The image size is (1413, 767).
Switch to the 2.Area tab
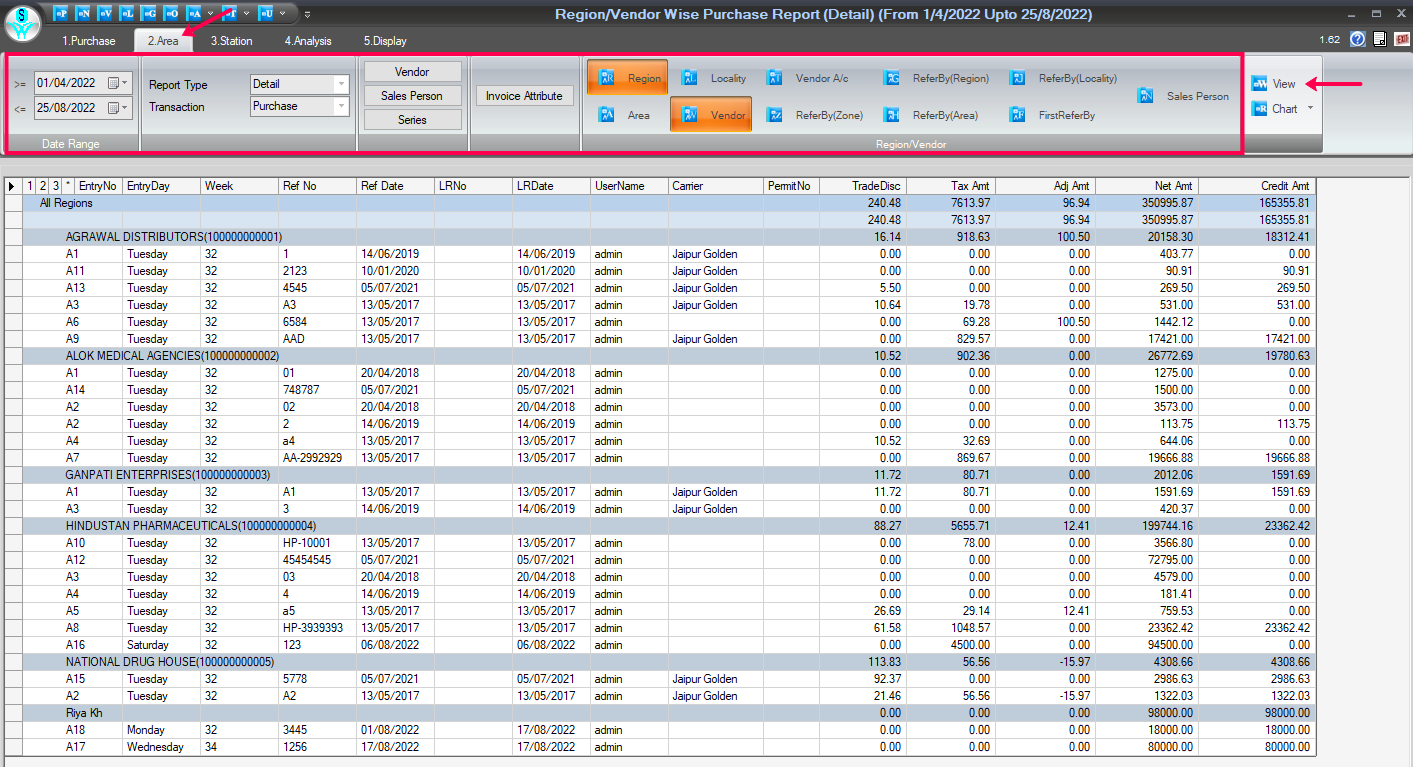click(x=164, y=41)
